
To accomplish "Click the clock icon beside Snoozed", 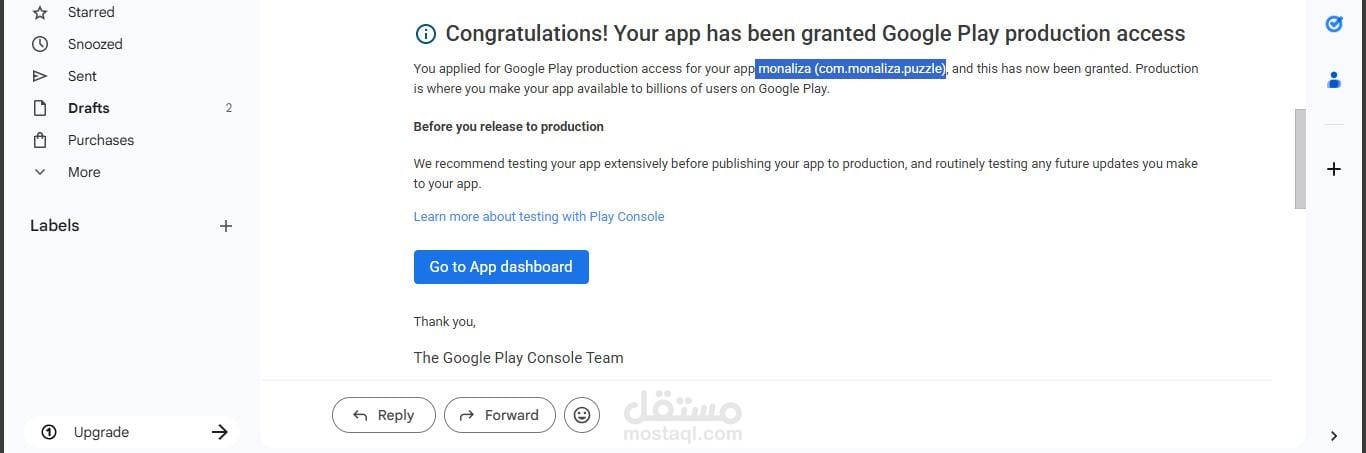I will point(40,44).
